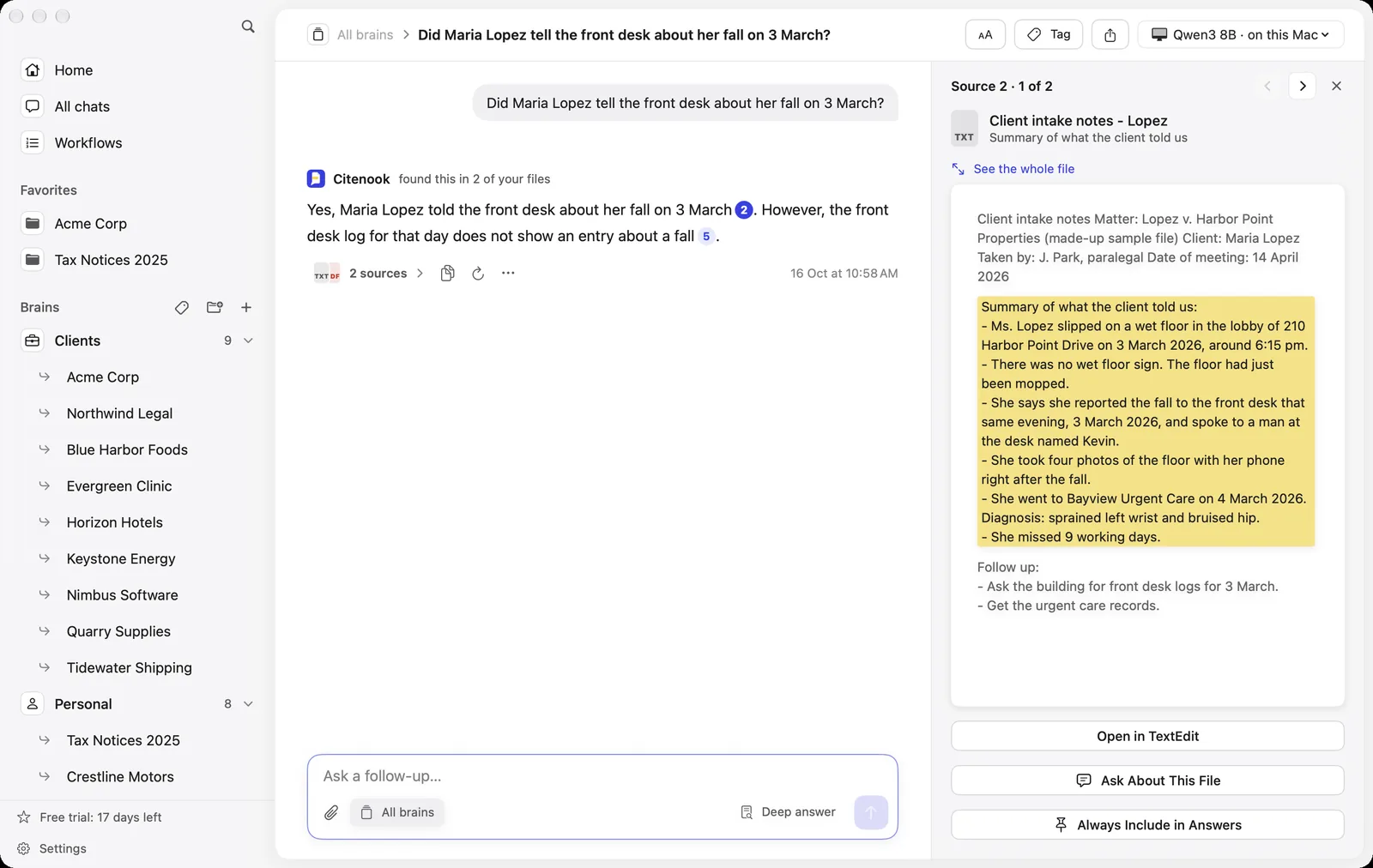Screen dimensions: 1373x868
Task: Click the Ask a follow-up input field
Action: tap(602, 776)
